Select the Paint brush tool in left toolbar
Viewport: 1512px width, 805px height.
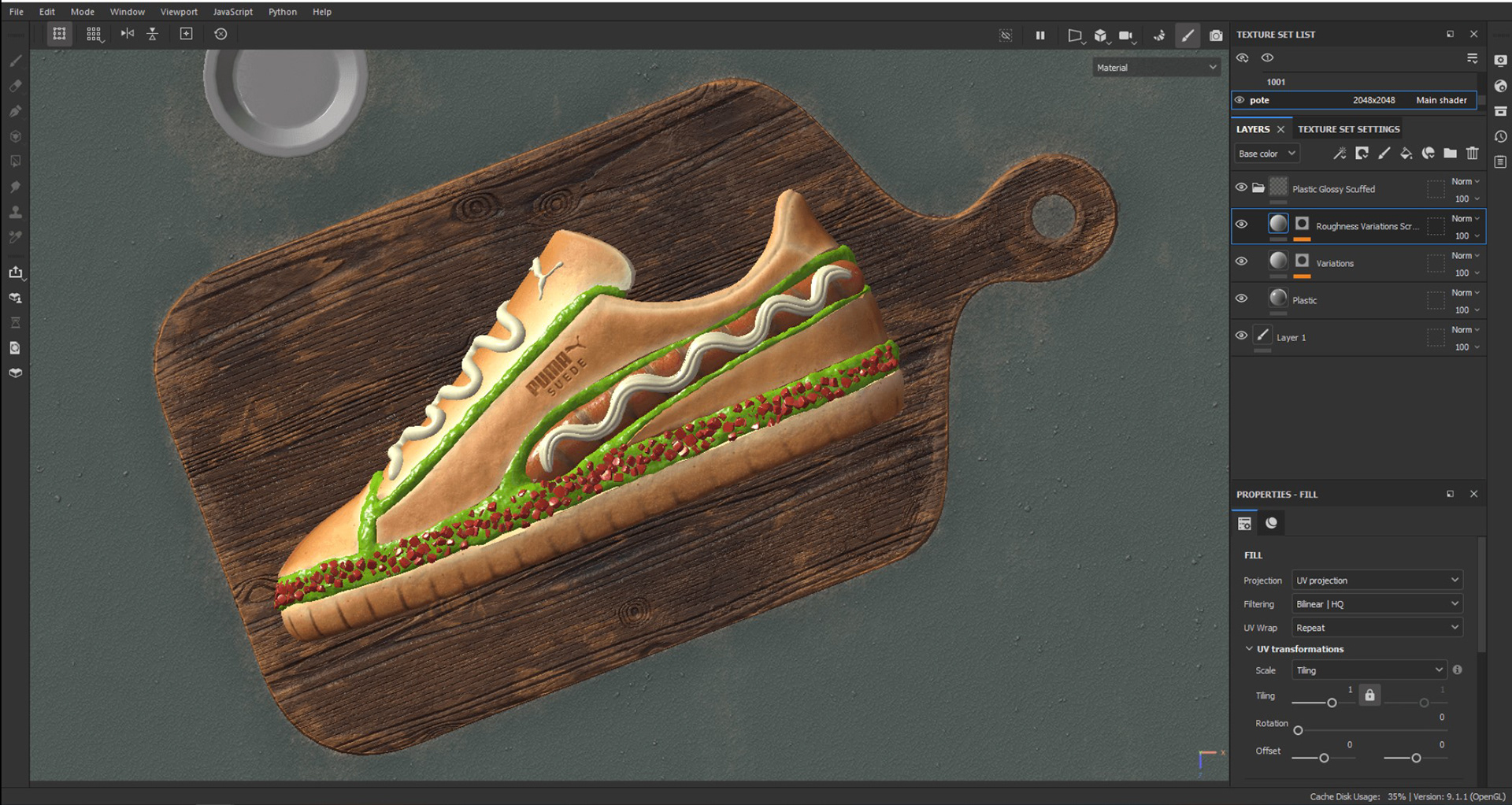15,61
